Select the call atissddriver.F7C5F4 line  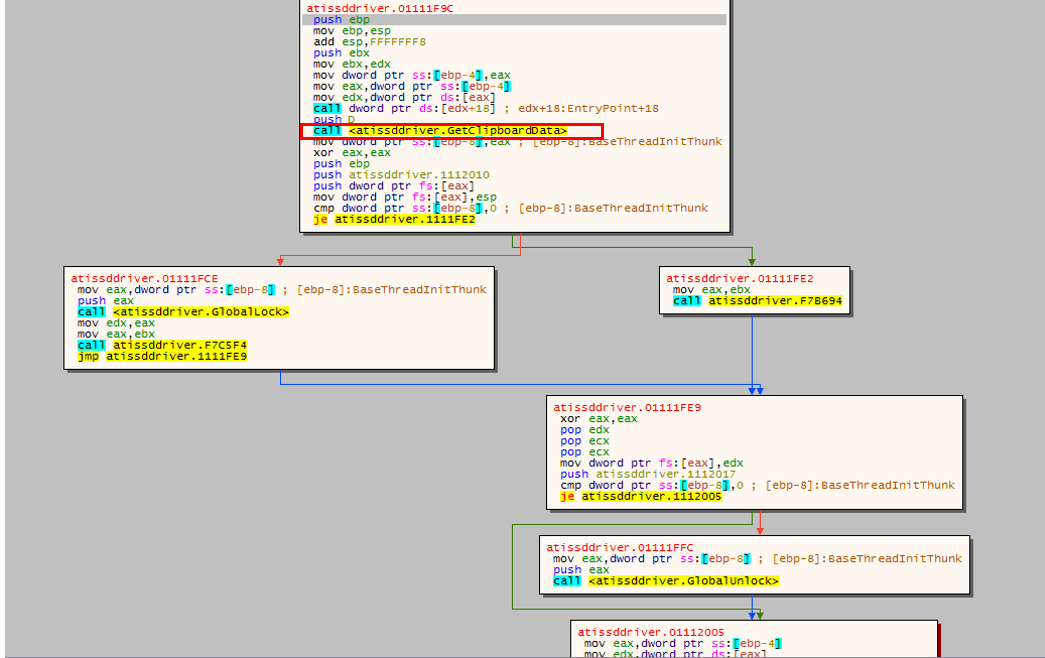click(162, 345)
